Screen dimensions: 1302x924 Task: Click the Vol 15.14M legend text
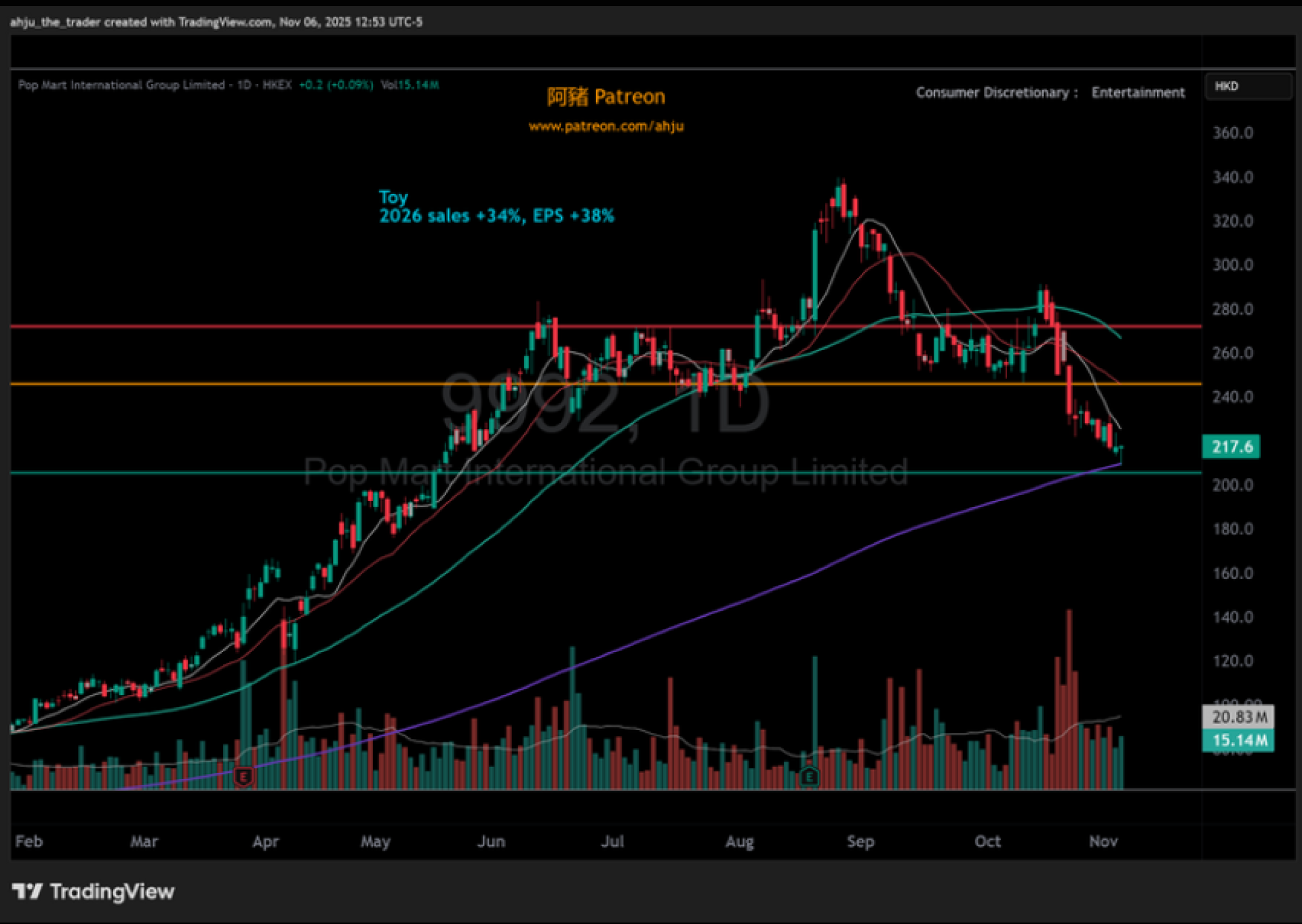(x=410, y=85)
